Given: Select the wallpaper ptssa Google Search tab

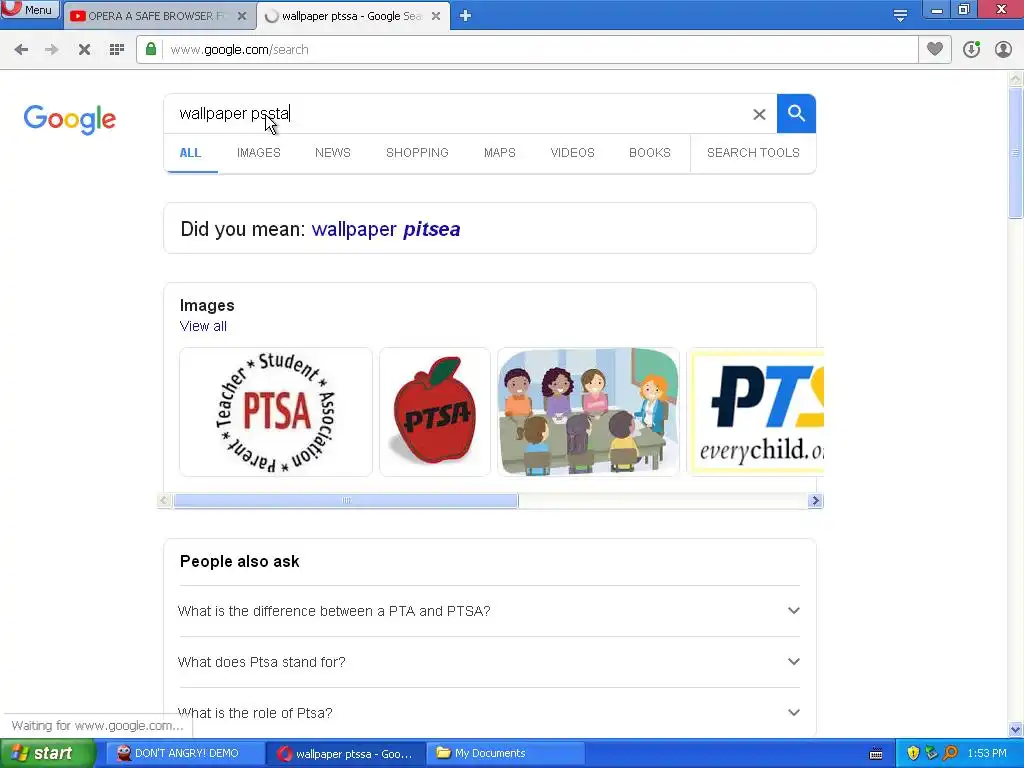Looking at the screenshot, I should click(x=353, y=16).
